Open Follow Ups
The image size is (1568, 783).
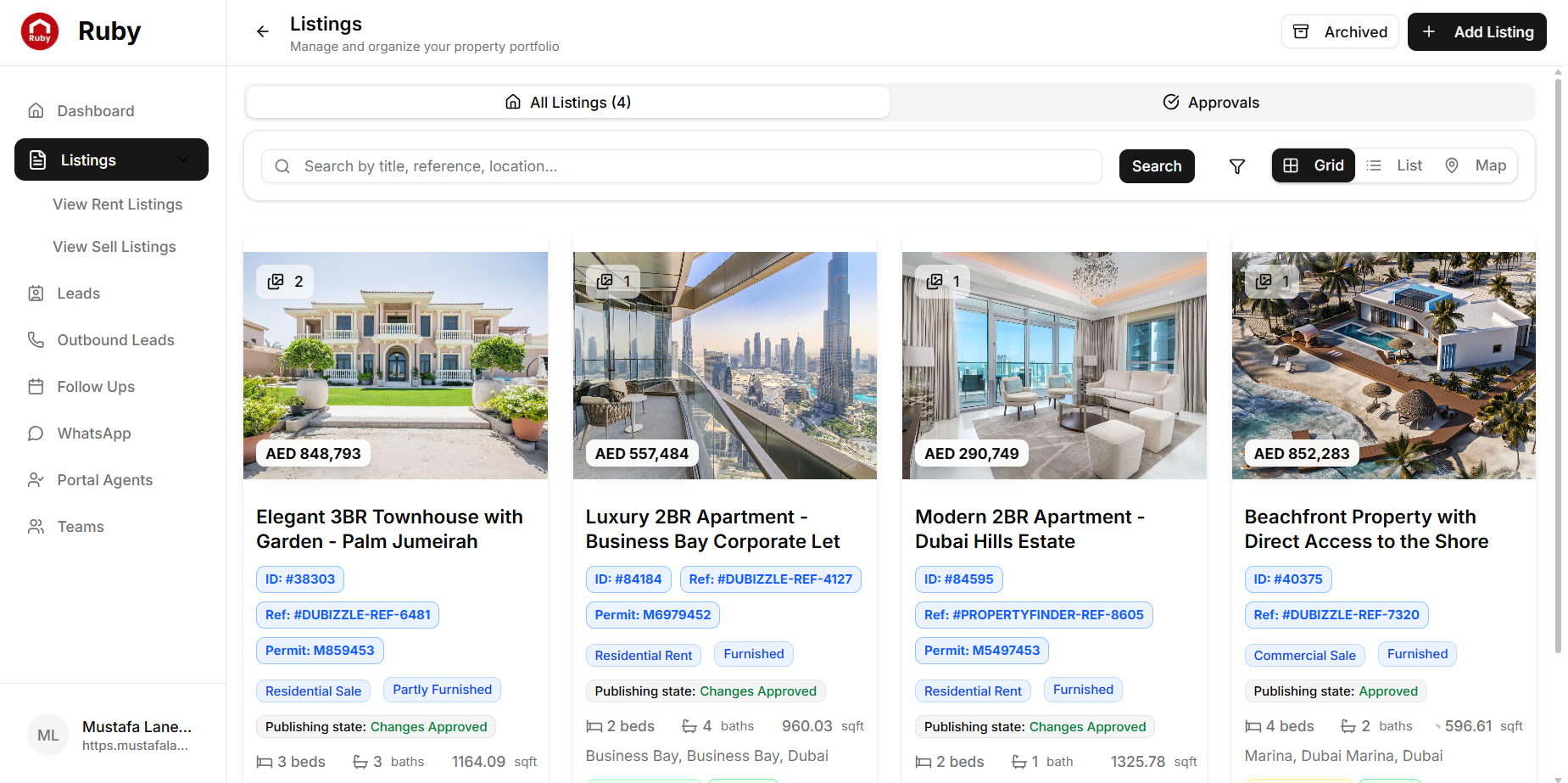click(x=95, y=386)
